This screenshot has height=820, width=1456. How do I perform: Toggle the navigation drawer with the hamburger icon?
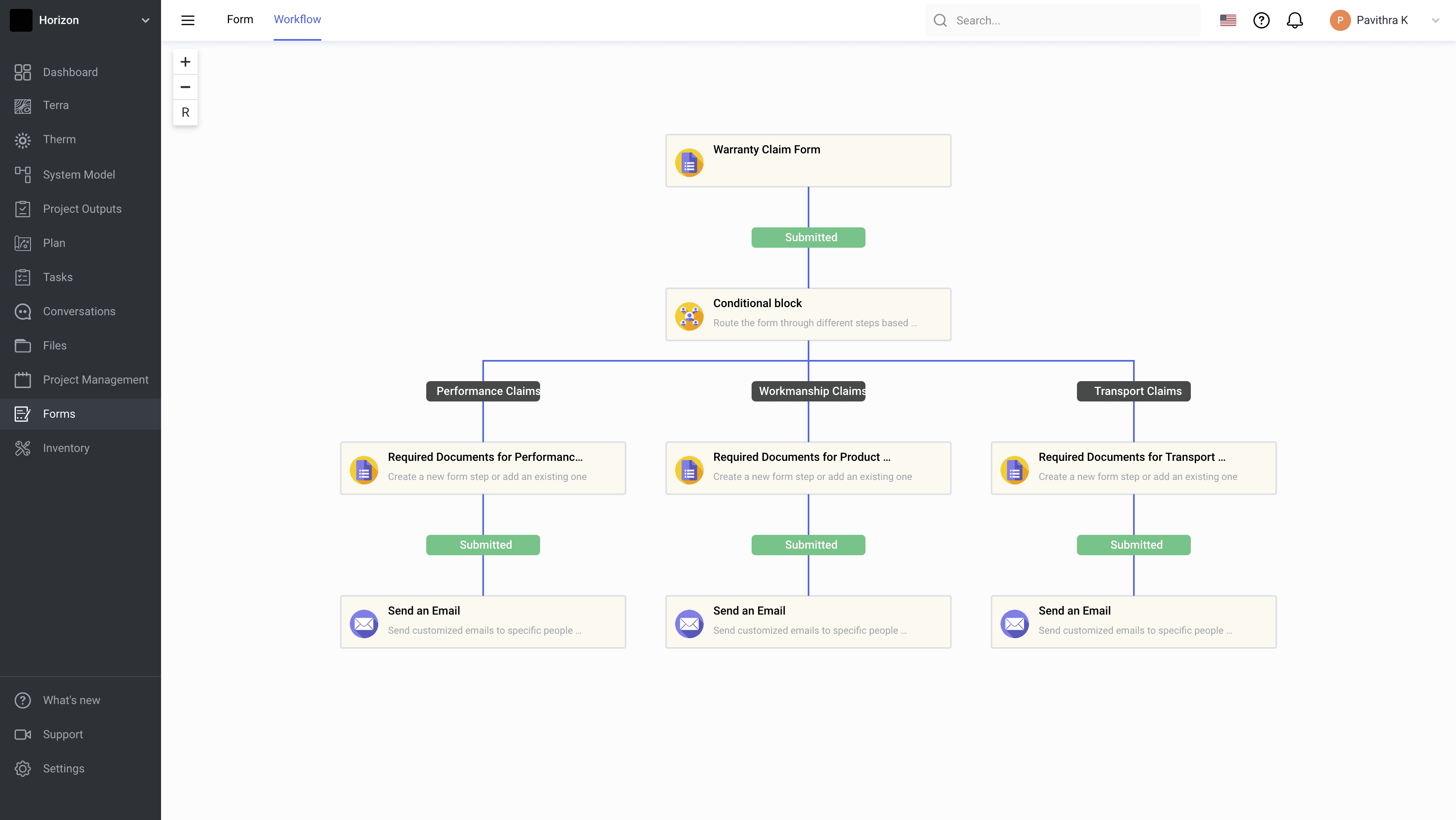point(187,20)
